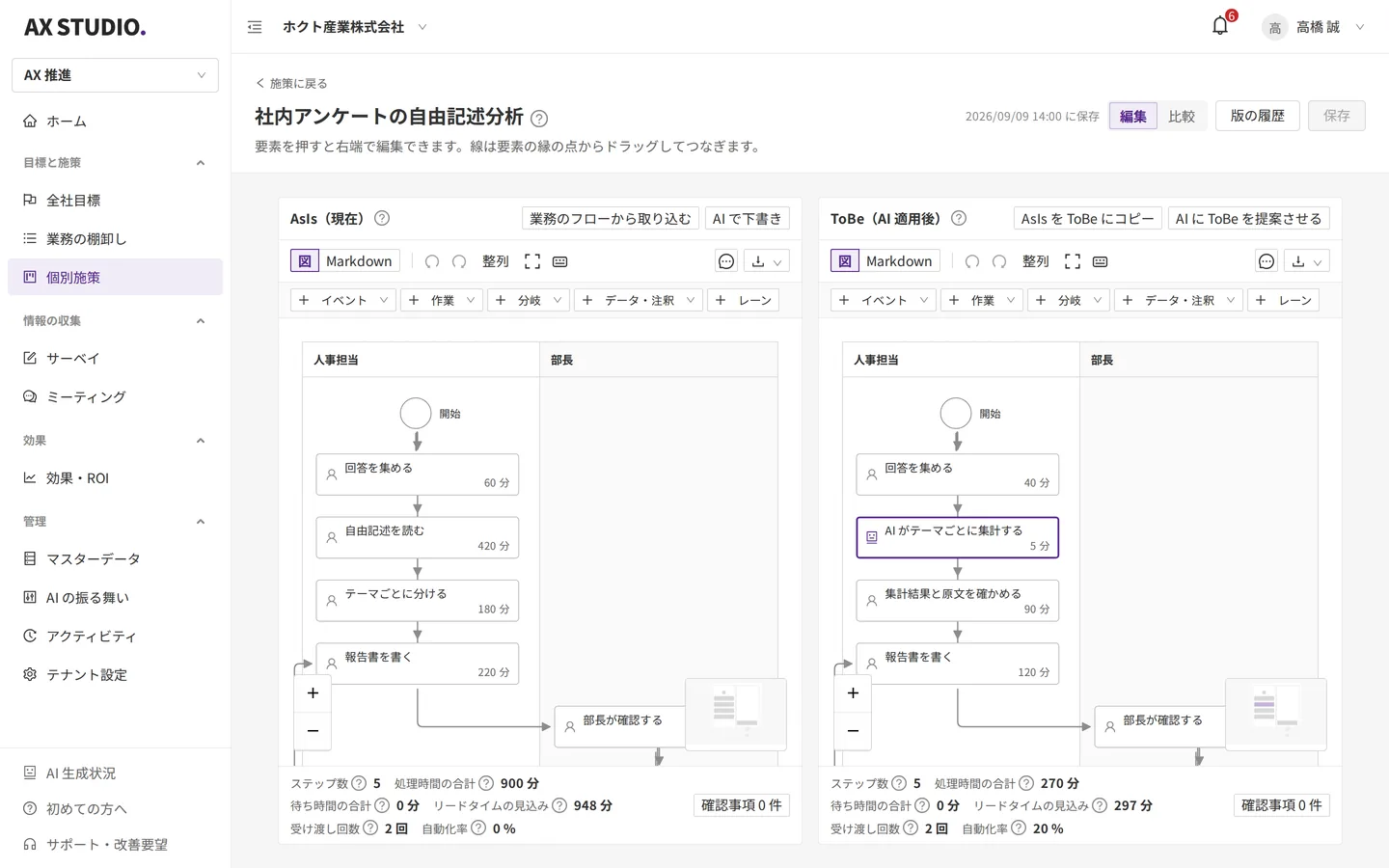Viewport: 1389px width, 868px height.
Task: Show keyboard shortcuts in ToBe panel
Action: tap(1101, 261)
